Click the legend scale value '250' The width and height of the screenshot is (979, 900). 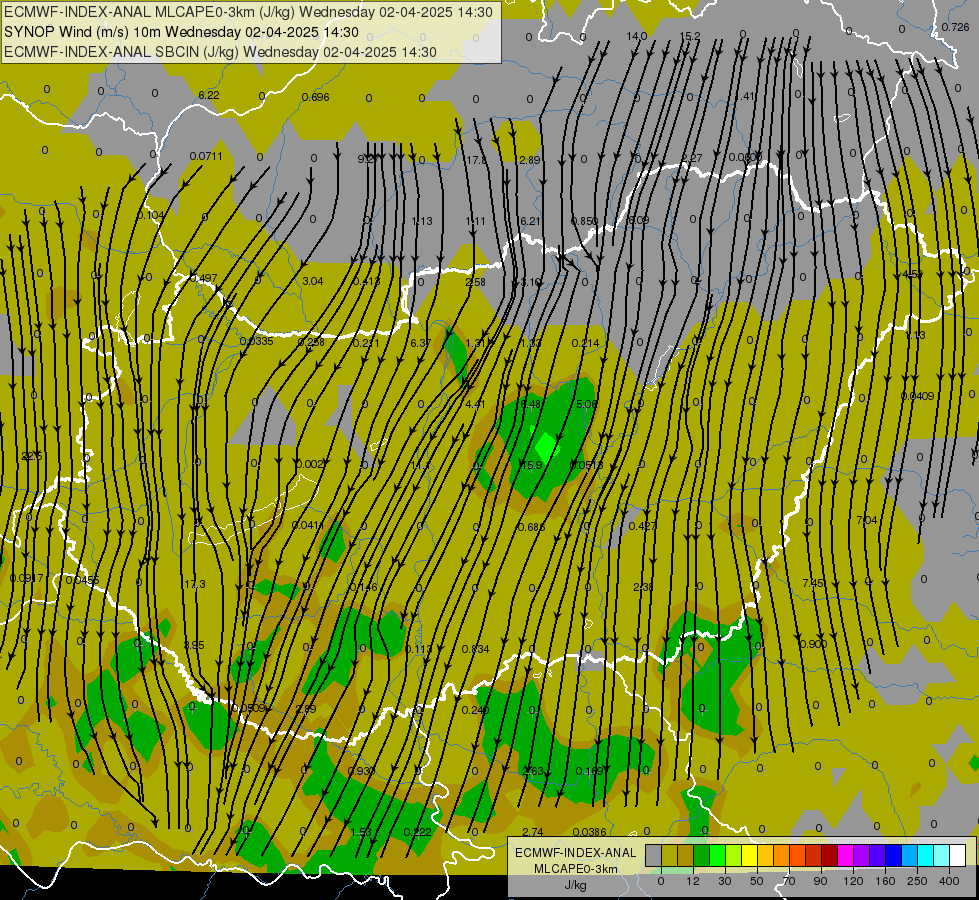pyautogui.click(x=917, y=881)
